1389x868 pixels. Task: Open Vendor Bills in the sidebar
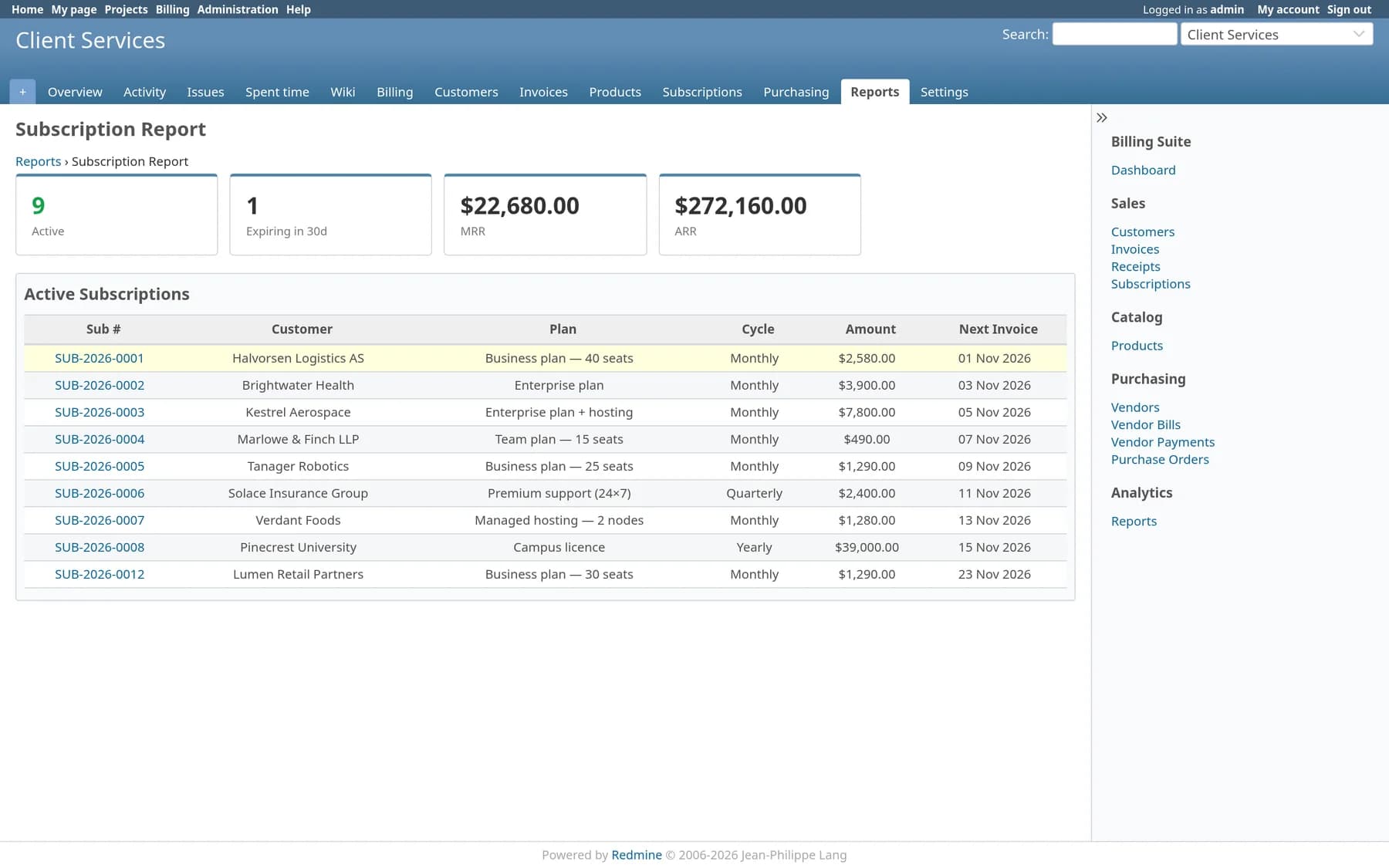pyautogui.click(x=1145, y=424)
